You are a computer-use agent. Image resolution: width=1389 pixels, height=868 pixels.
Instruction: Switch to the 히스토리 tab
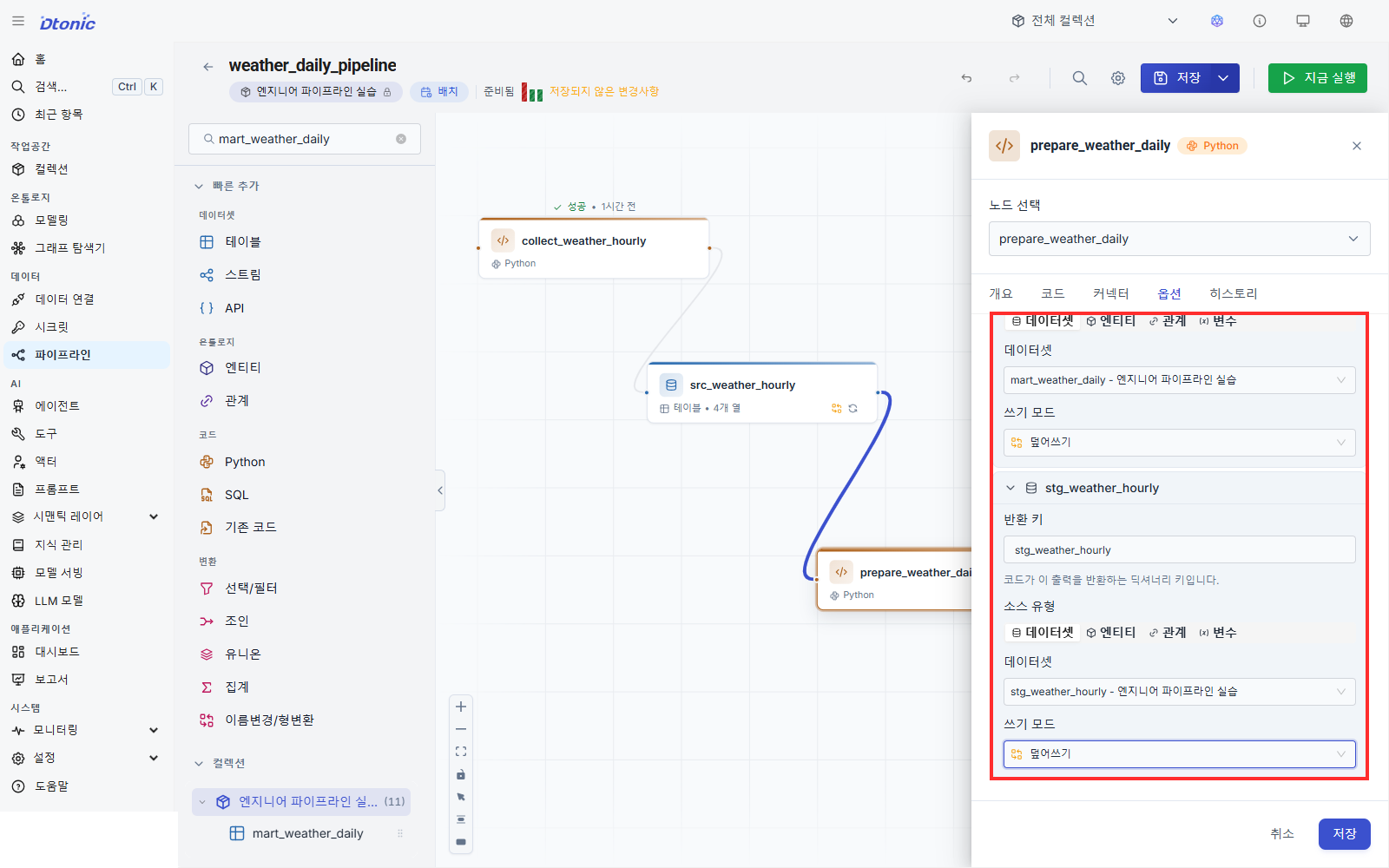1234,293
